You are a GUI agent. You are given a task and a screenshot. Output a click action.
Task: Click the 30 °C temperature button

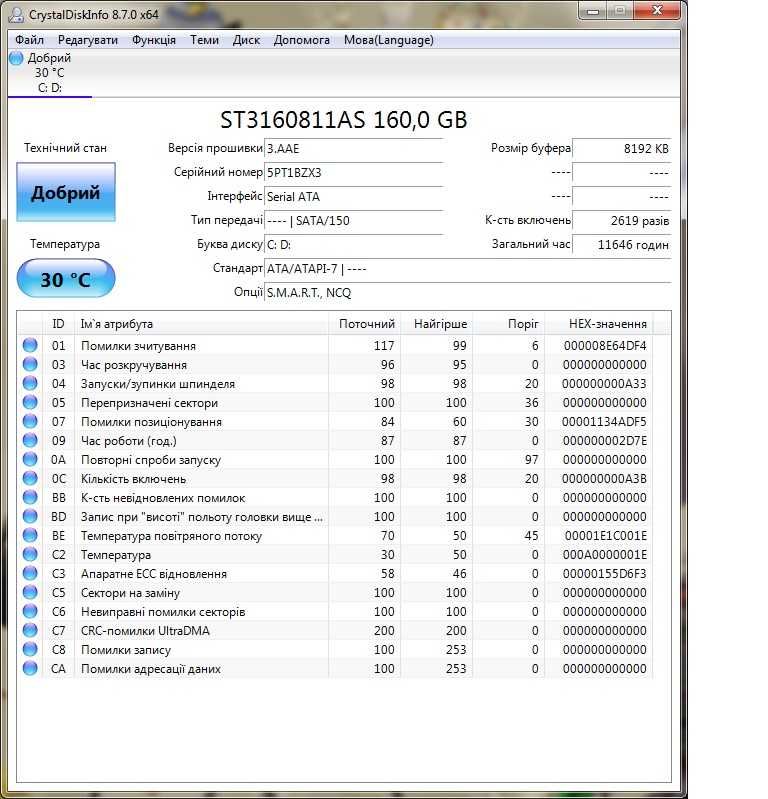(66, 279)
